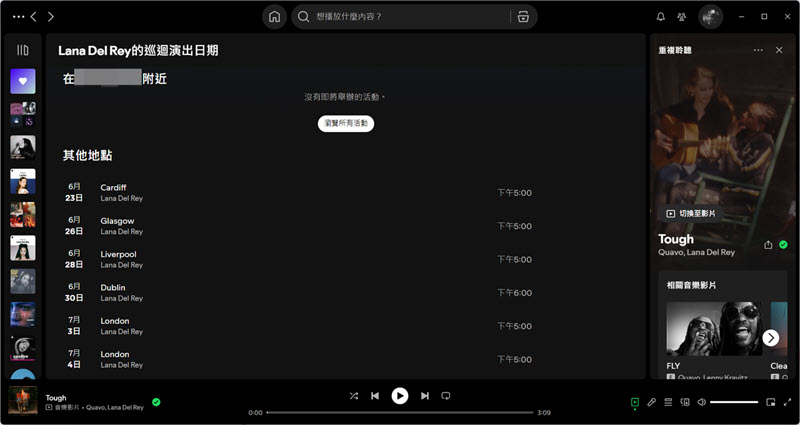Open more options in Now Playing panel

758,50
